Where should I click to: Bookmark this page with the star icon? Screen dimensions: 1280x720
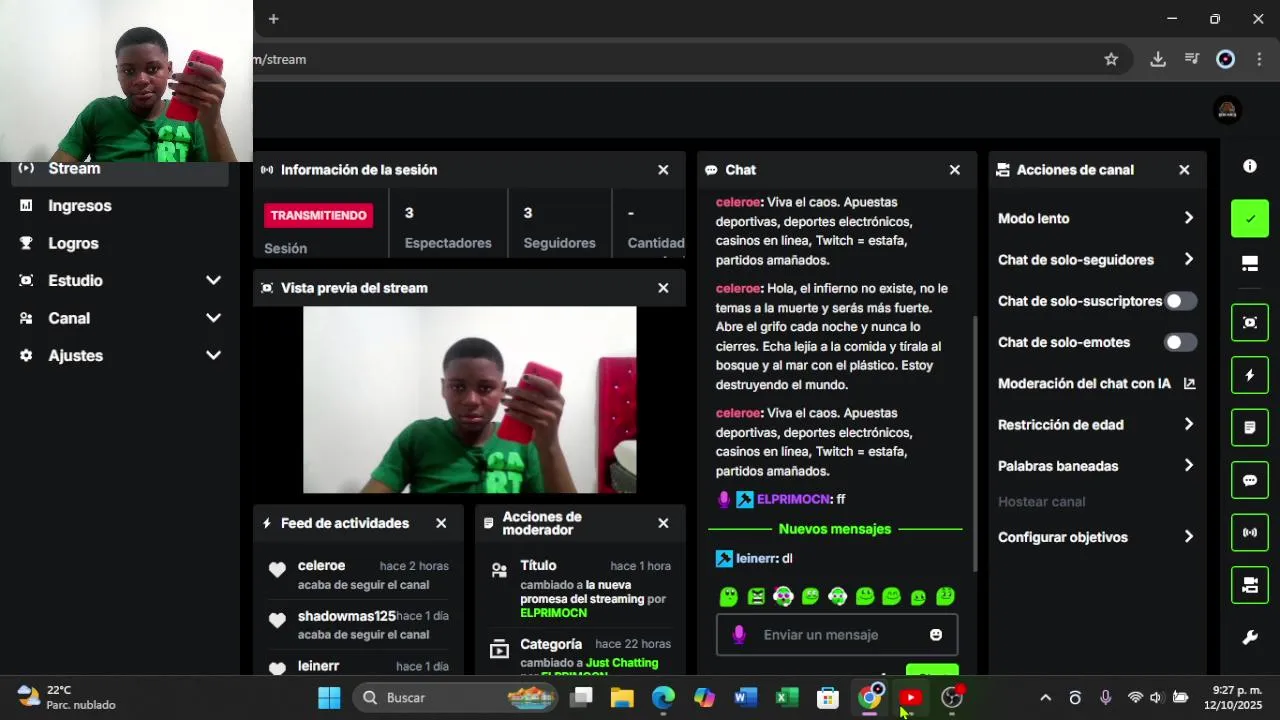[1111, 59]
